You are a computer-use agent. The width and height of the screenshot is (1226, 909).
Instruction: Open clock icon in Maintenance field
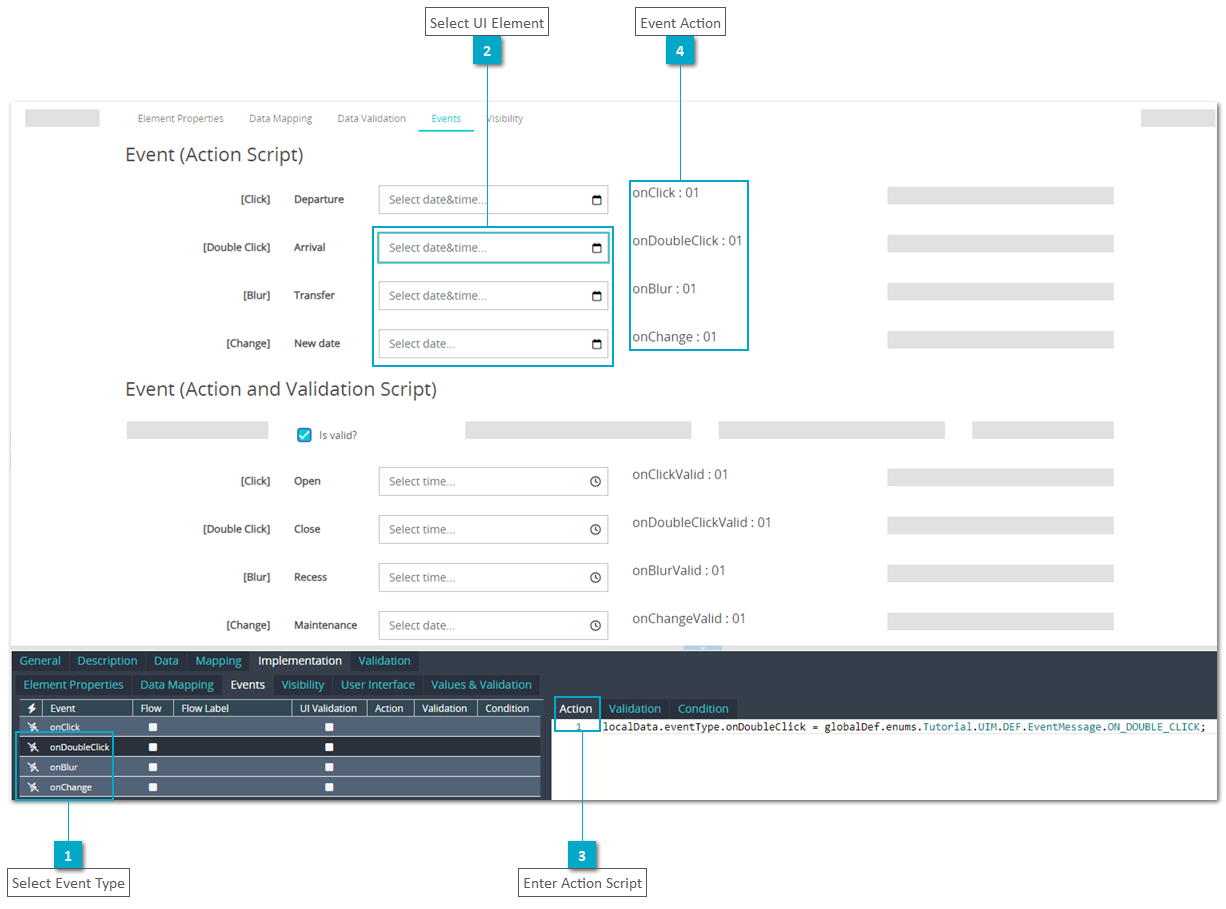coord(595,626)
